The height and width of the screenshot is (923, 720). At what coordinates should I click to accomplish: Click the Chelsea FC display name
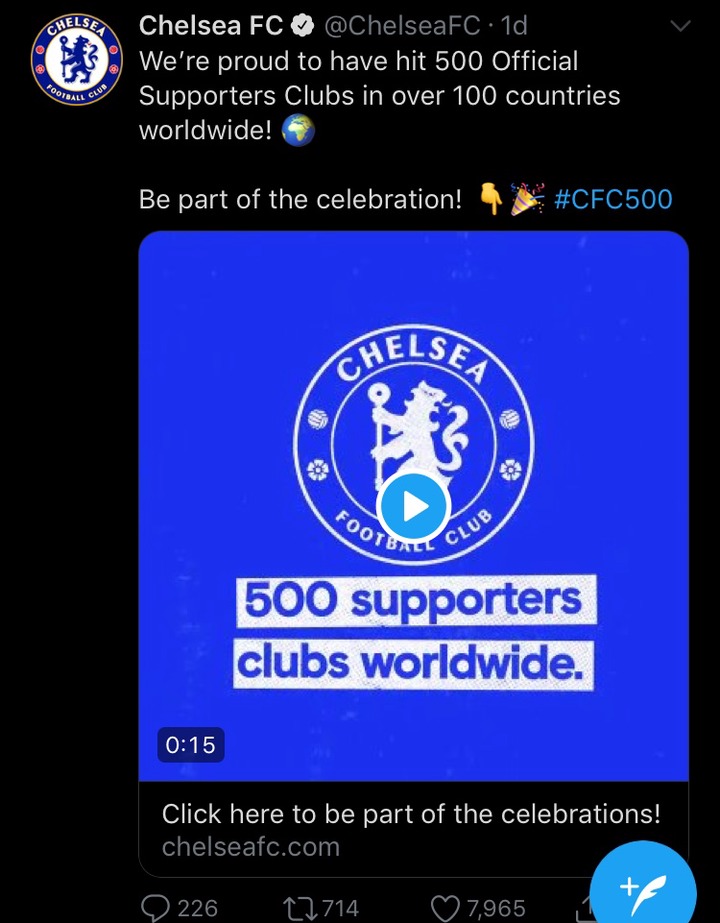211,26
